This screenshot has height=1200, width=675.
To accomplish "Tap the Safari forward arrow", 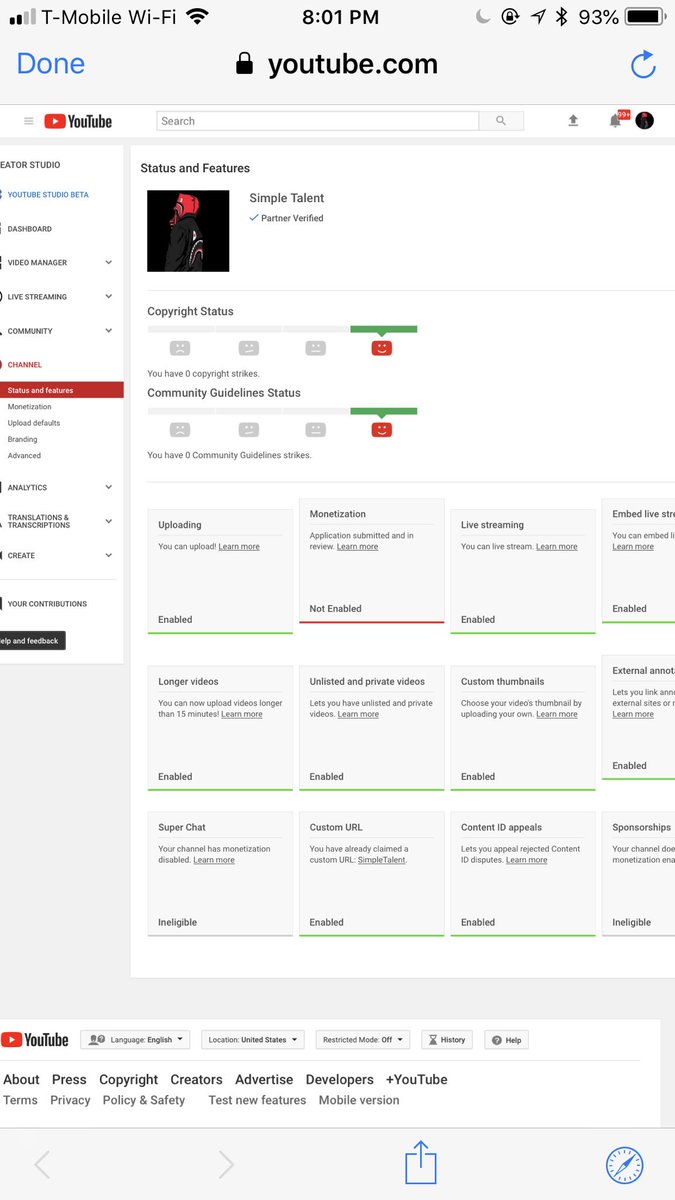I will click(x=226, y=1164).
